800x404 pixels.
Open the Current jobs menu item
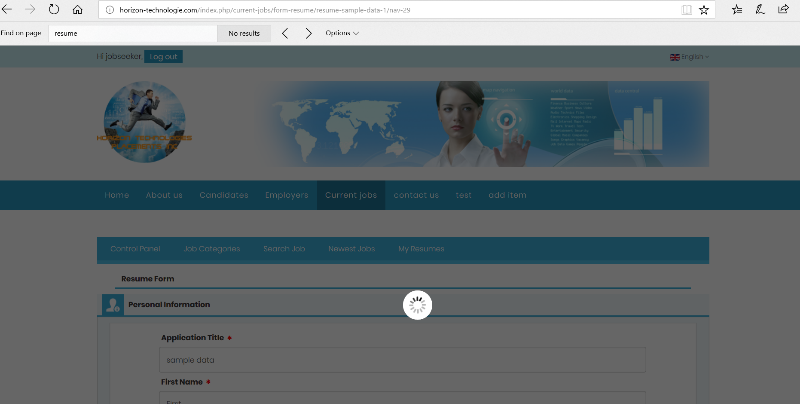coord(351,195)
